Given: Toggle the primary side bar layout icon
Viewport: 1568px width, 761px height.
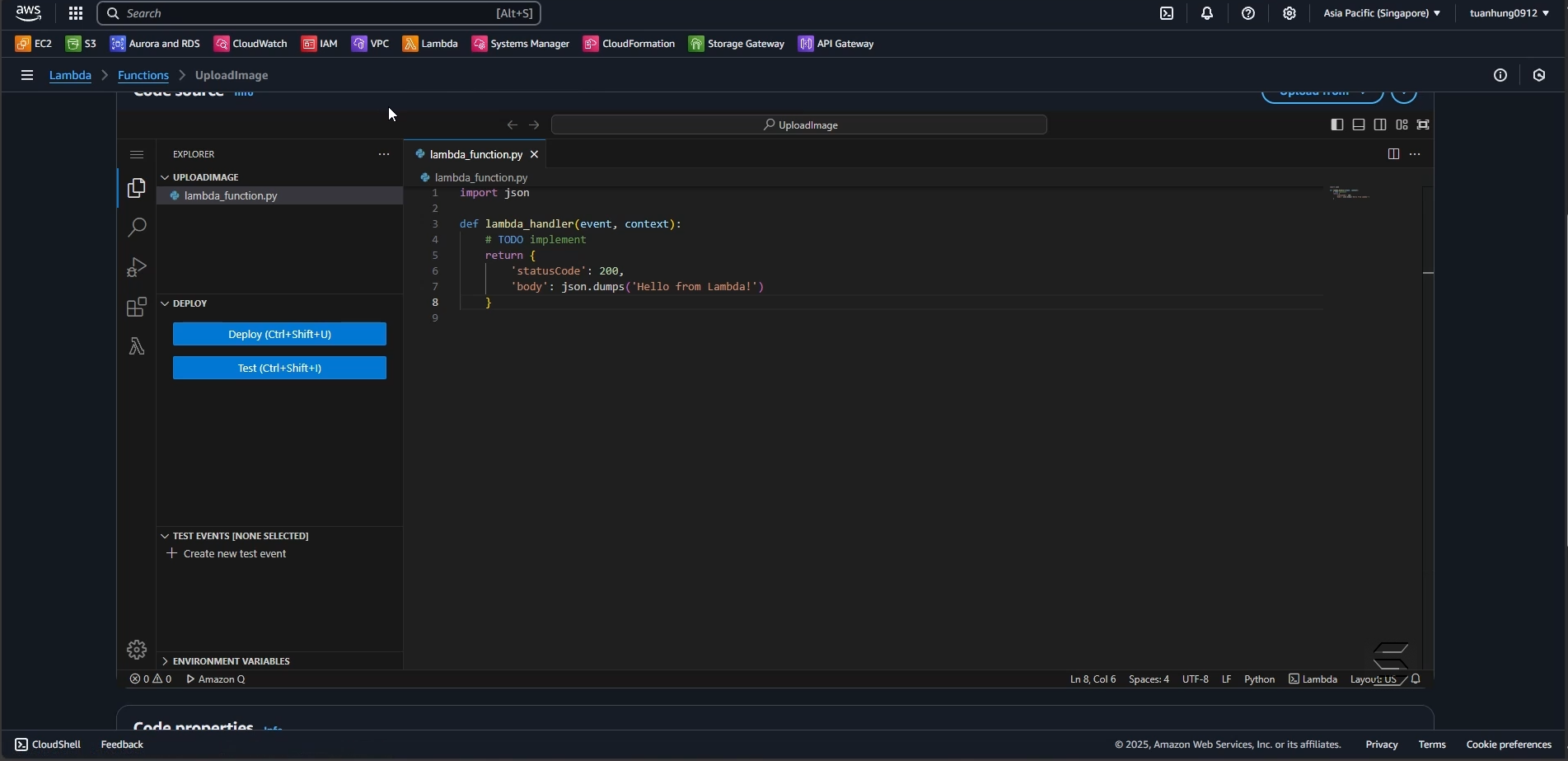Looking at the screenshot, I should click(x=1337, y=124).
